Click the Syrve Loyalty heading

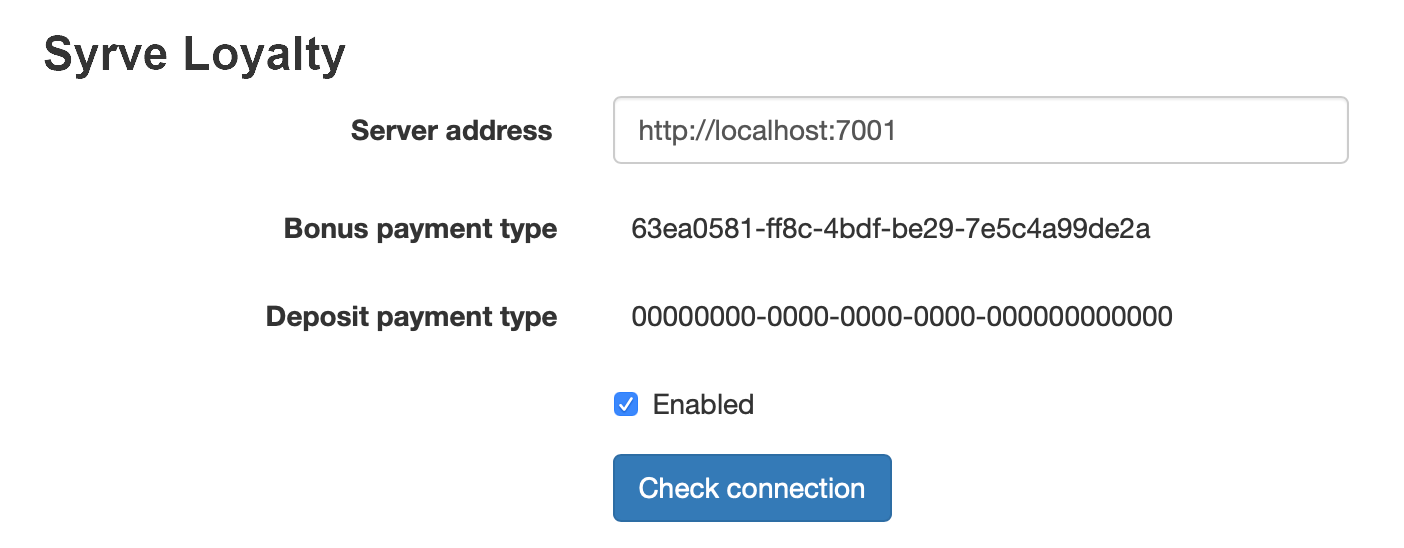tap(195, 55)
